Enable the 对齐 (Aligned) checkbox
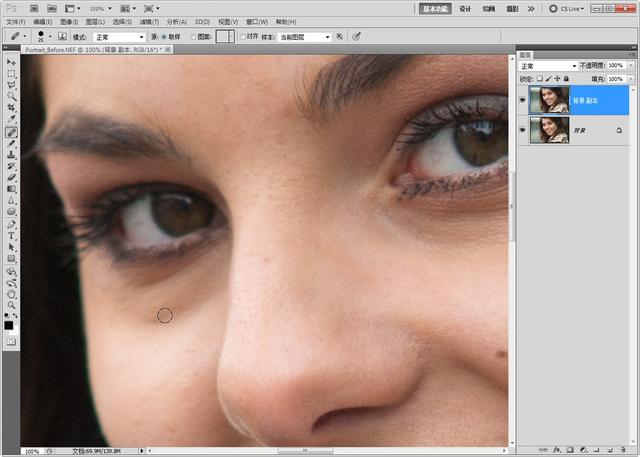The width and height of the screenshot is (640, 457). 242,37
